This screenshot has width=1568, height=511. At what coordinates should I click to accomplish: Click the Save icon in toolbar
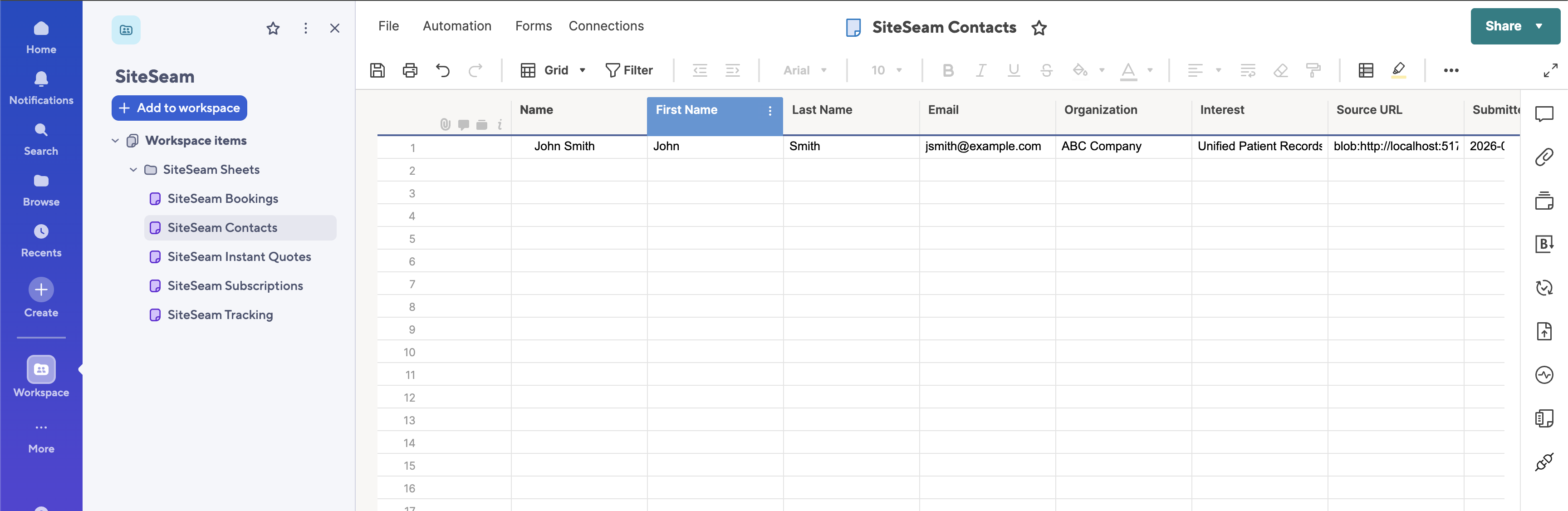[x=377, y=70]
